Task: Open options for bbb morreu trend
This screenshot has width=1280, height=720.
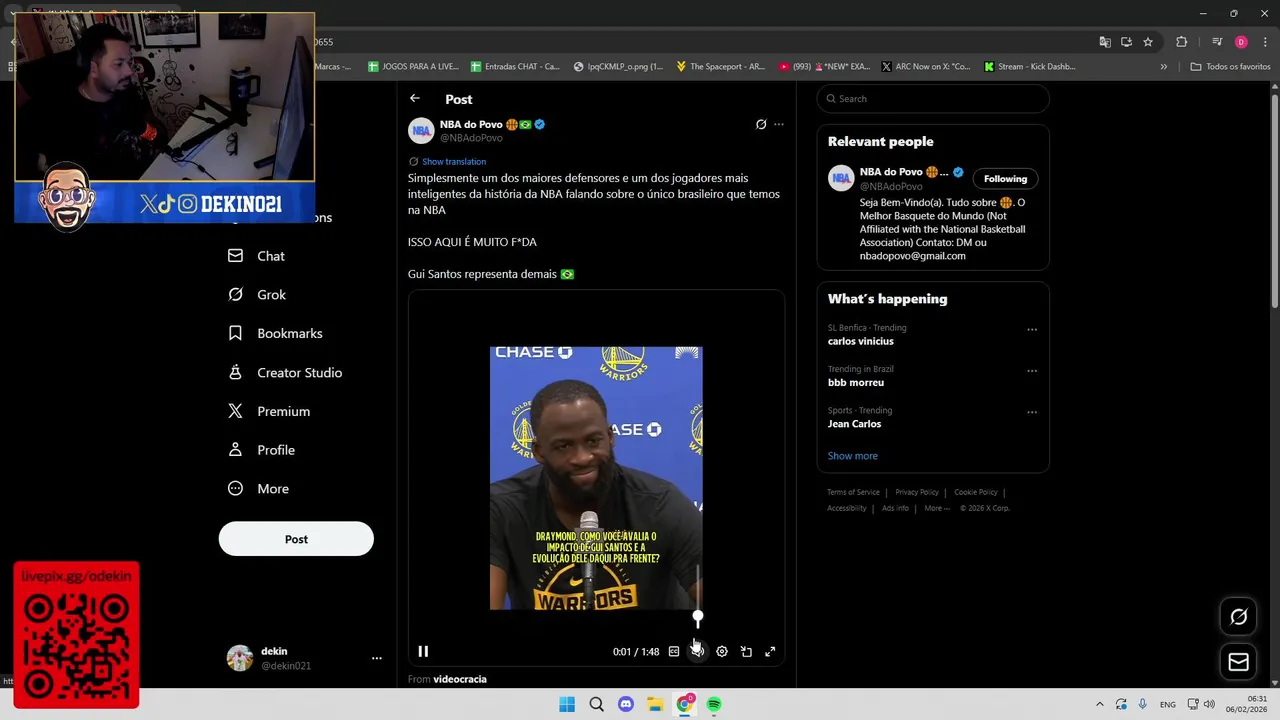Action: point(1032,371)
